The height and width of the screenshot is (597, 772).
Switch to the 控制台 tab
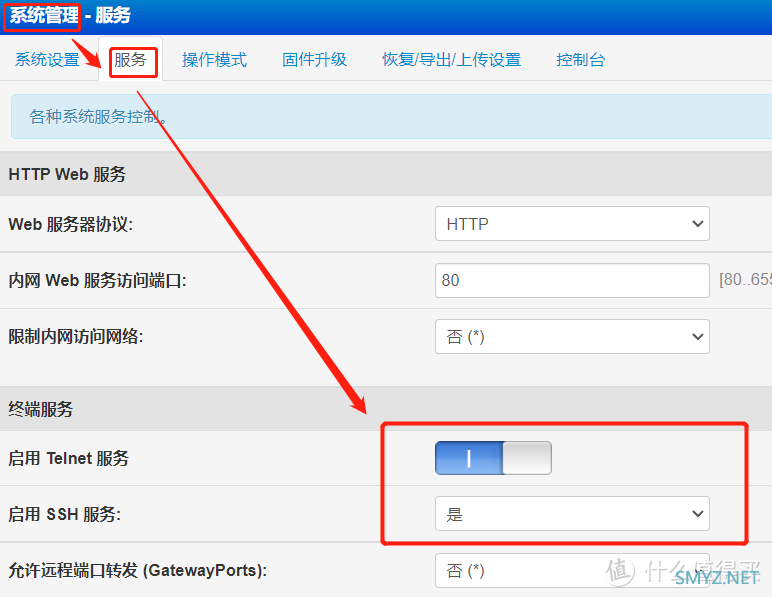[580, 60]
